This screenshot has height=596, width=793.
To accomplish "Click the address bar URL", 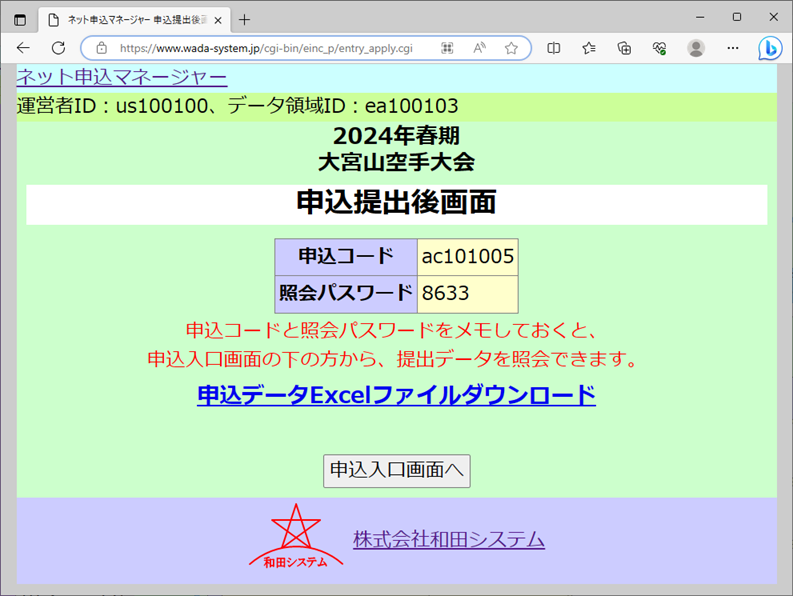I will coord(266,48).
